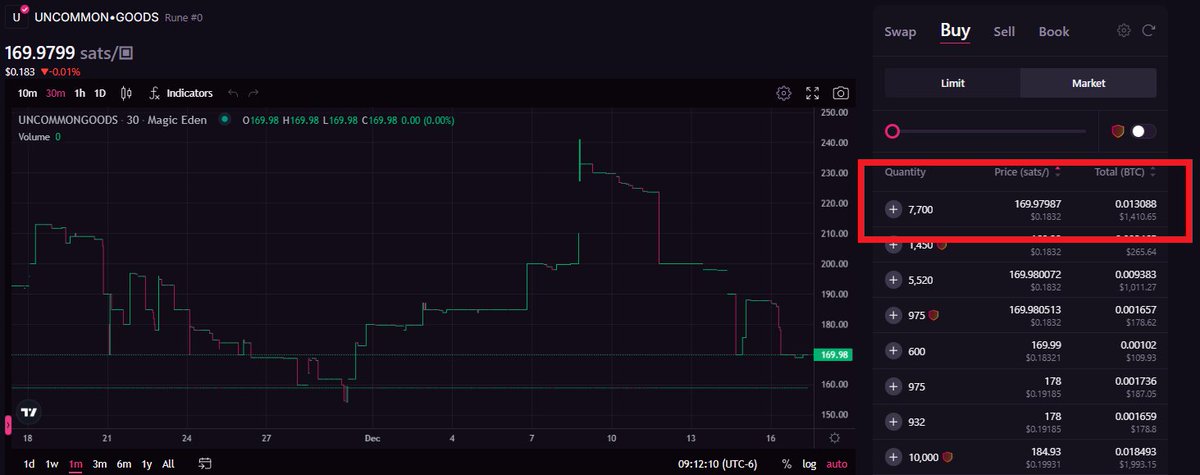Click the 169.99 price value
Viewport: 1200px width, 475px height.
click(1045, 345)
